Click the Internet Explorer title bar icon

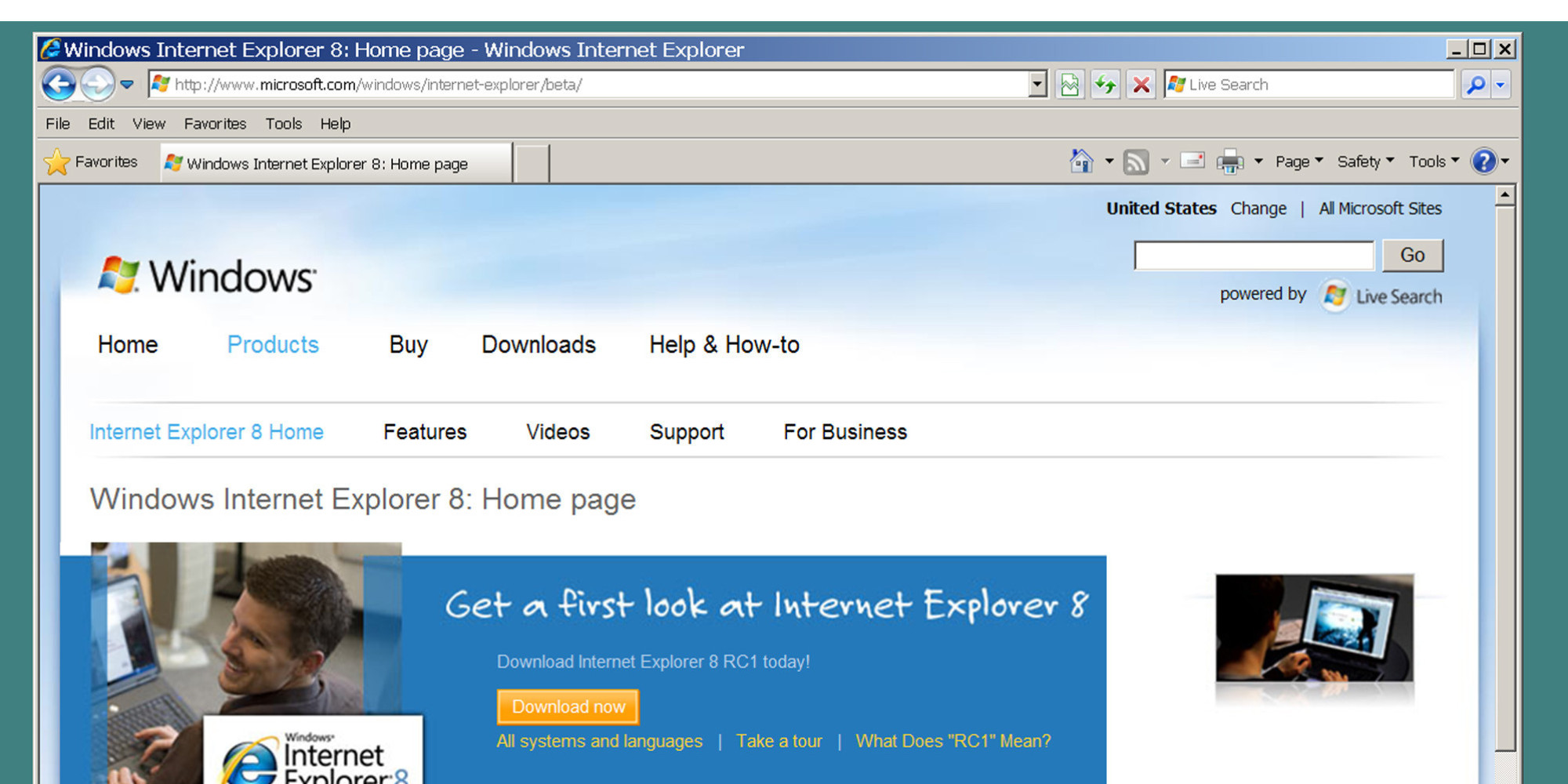[50, 49]
